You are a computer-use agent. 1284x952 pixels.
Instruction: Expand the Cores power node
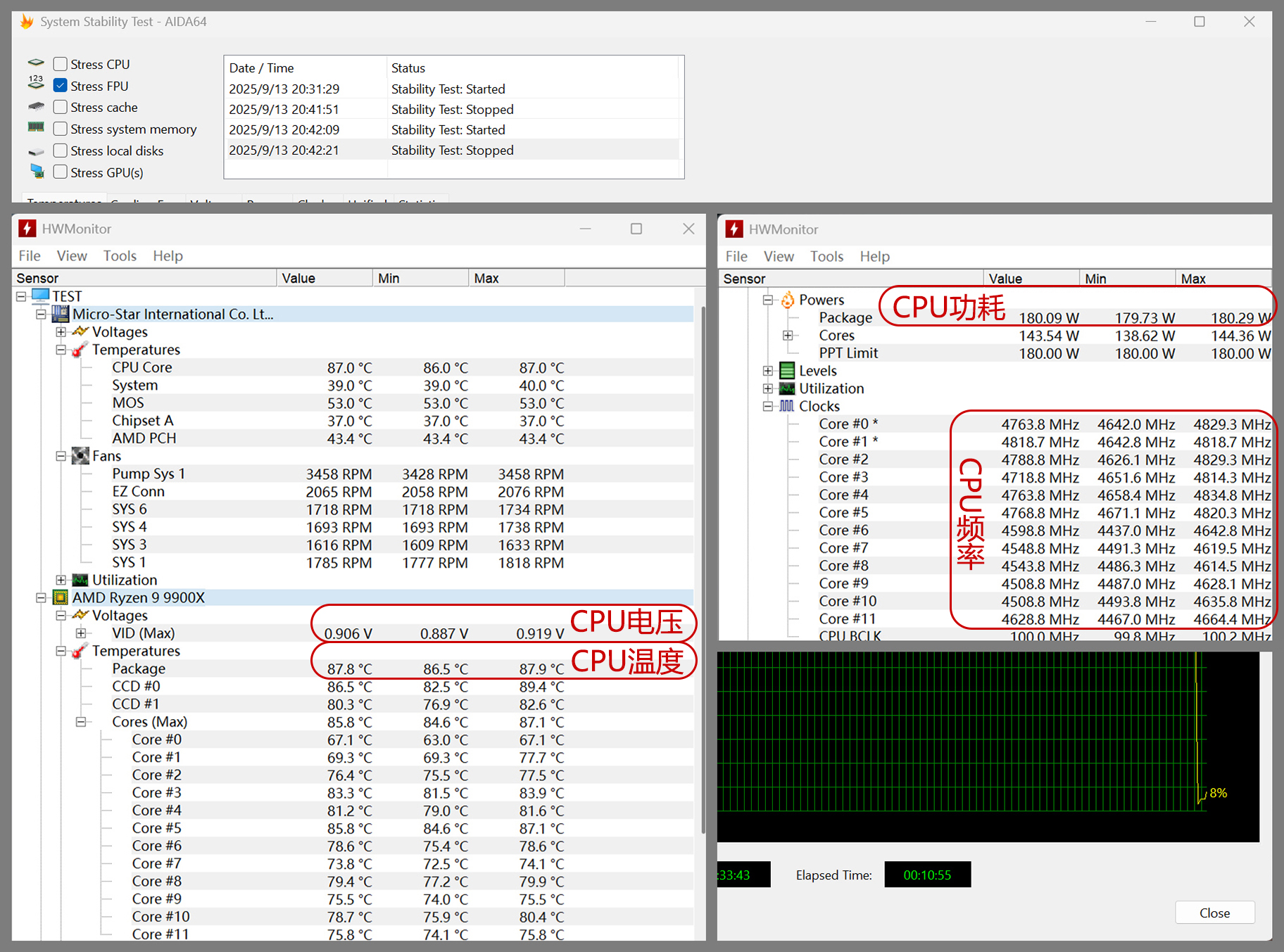click(788, 336)
